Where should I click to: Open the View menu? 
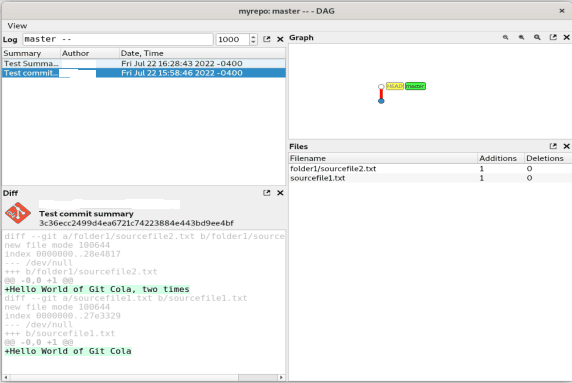coord(17,26)
